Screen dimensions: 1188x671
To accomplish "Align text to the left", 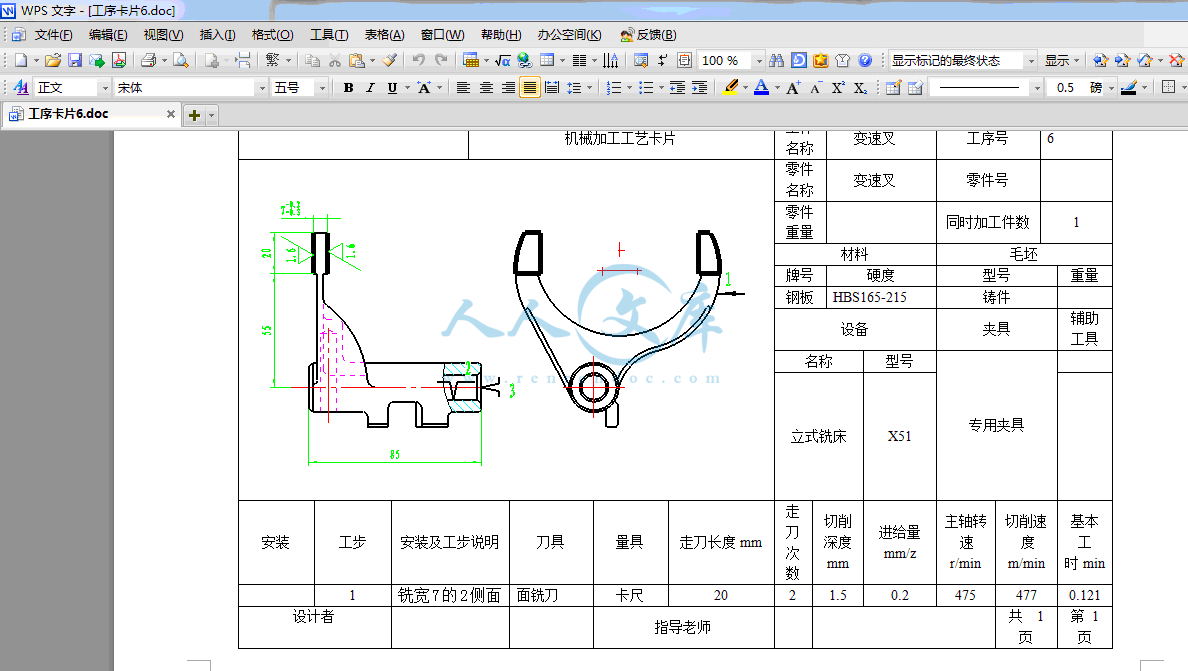I will [463, 88].
